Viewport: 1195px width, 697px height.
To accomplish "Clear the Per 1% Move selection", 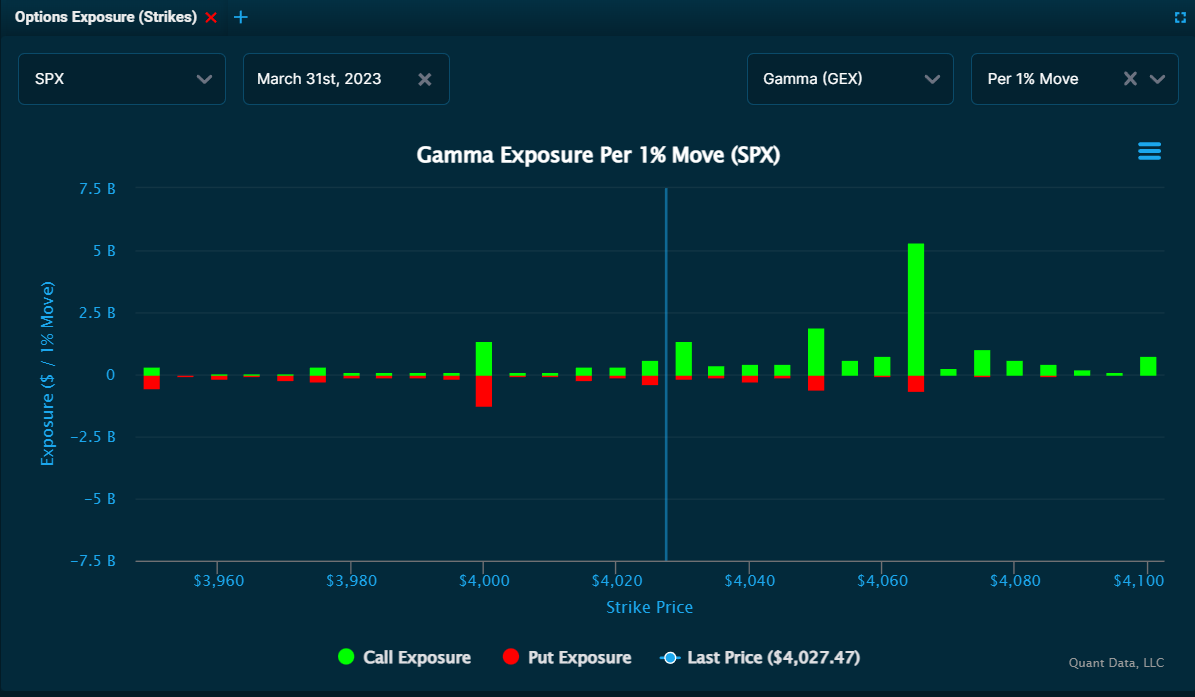I will (x=1130, y=78).
